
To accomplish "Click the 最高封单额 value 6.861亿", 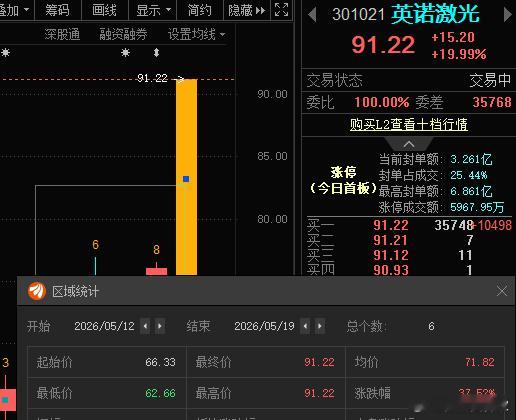I will click(471, 191).
